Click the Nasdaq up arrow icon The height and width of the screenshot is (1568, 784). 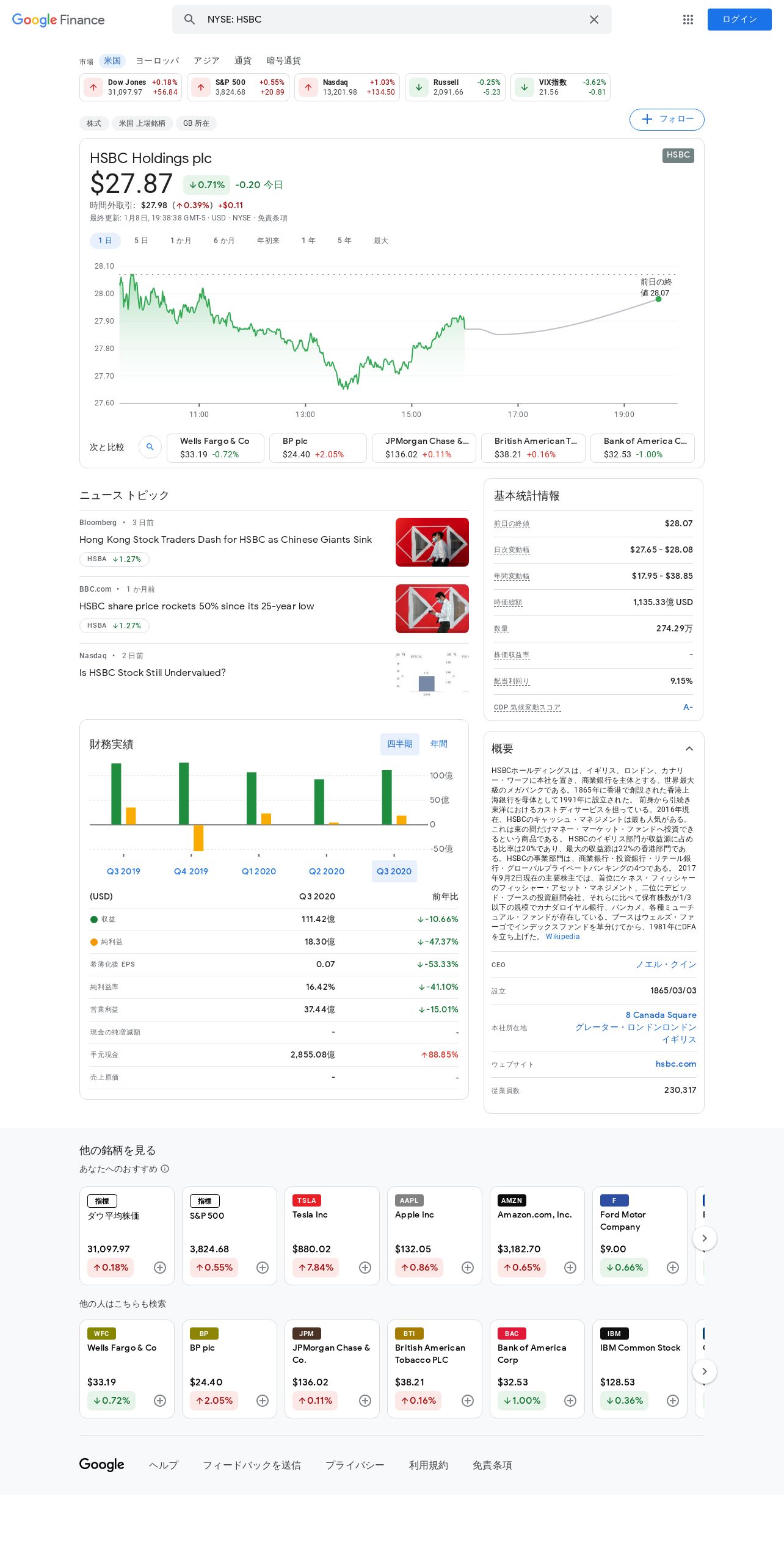308,87
